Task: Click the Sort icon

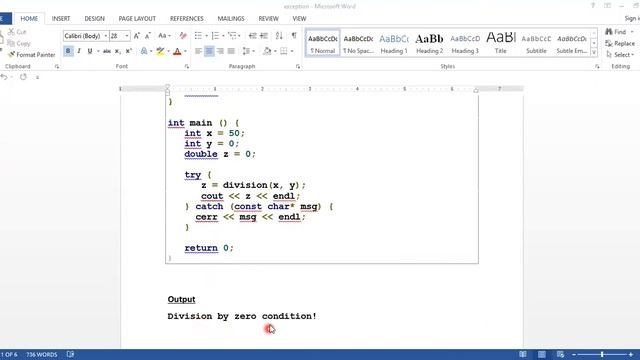Action: coord(279,36)
